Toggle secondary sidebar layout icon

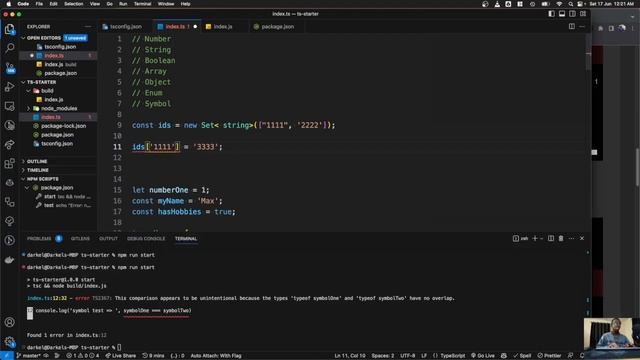click(572, 14)
